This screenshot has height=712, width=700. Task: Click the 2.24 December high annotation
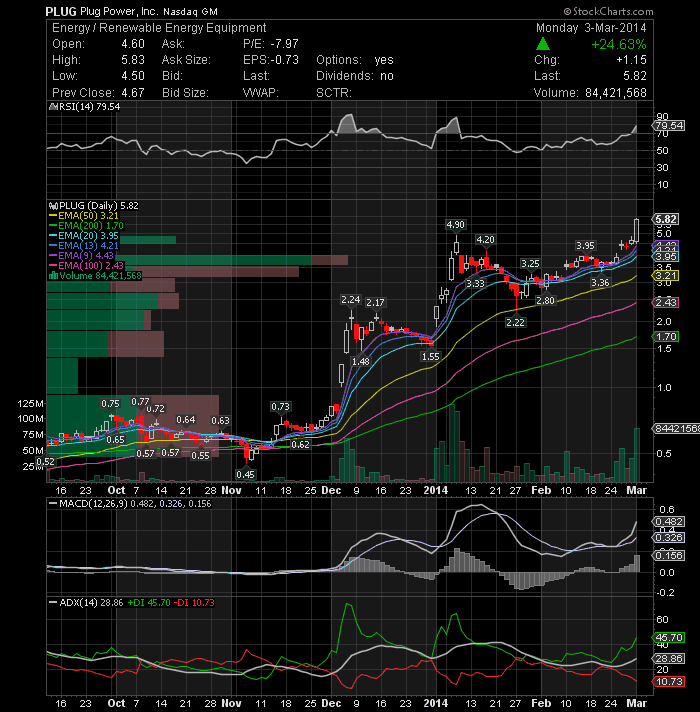(x=350, y=300)
